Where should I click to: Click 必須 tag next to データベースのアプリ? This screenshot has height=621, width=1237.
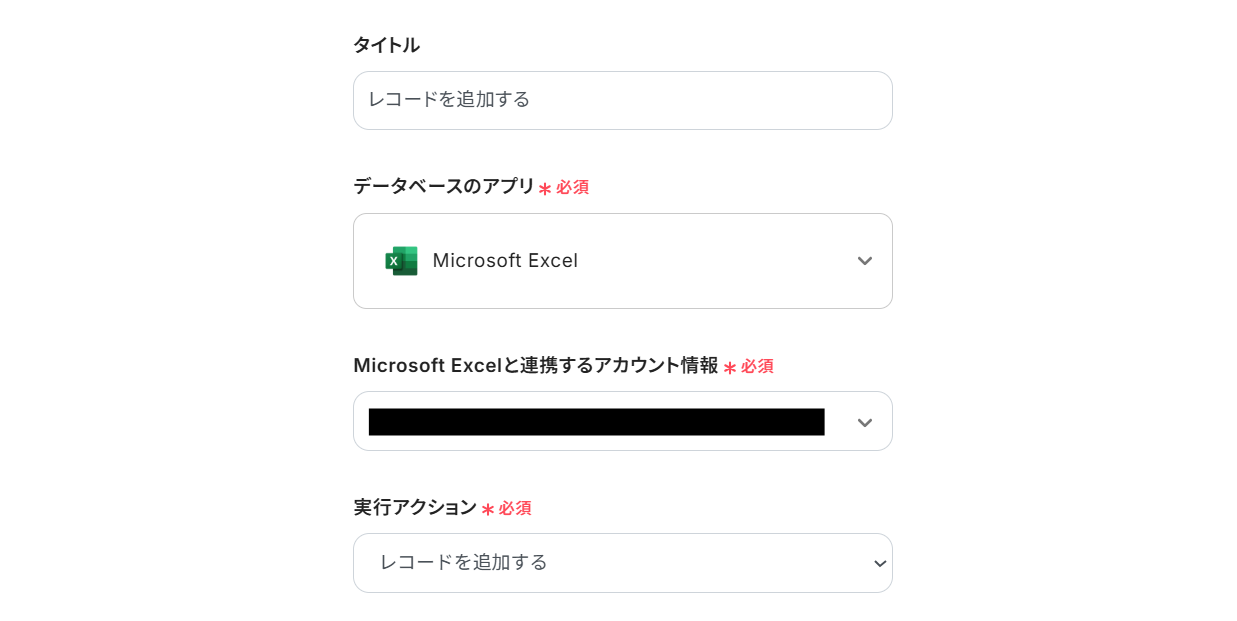(573, 187)
